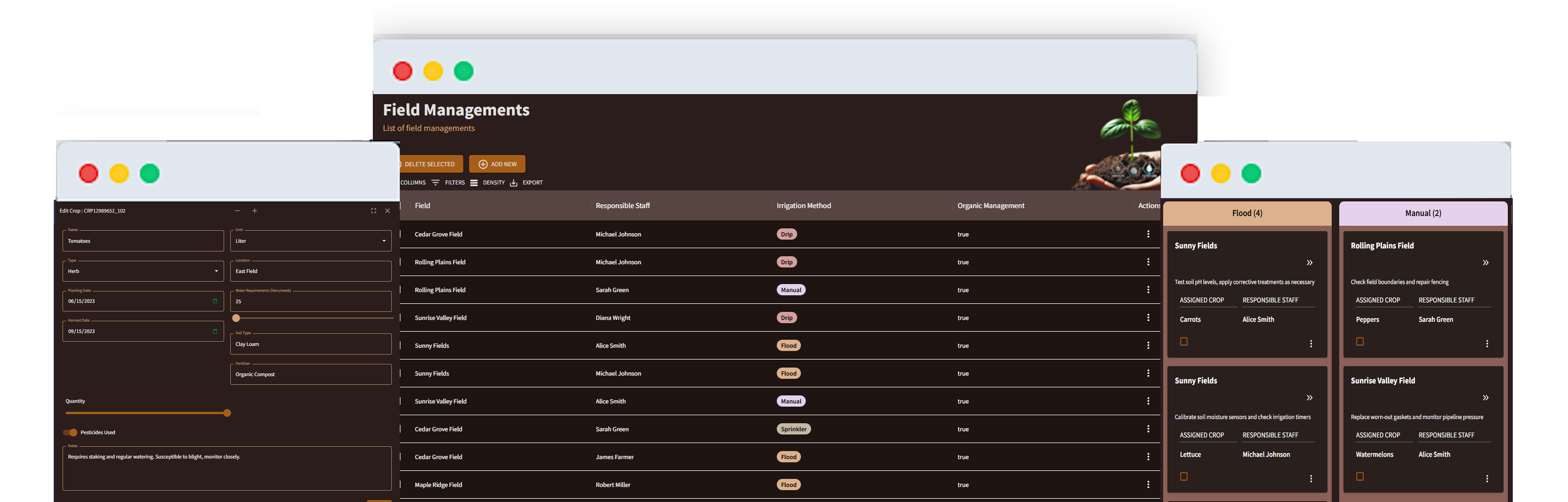Check the checkbox on the Carrots card
Screen dimensions: 1568x502
[x=1183, y=342]
